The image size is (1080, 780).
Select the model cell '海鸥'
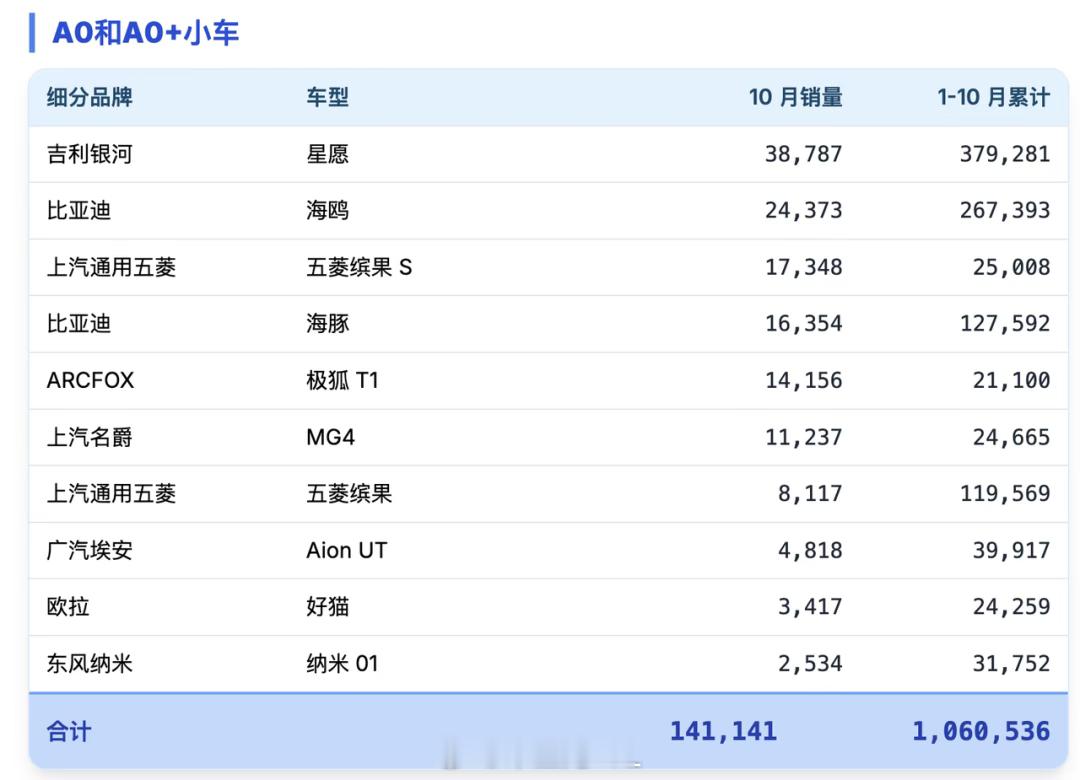(328, 210)
